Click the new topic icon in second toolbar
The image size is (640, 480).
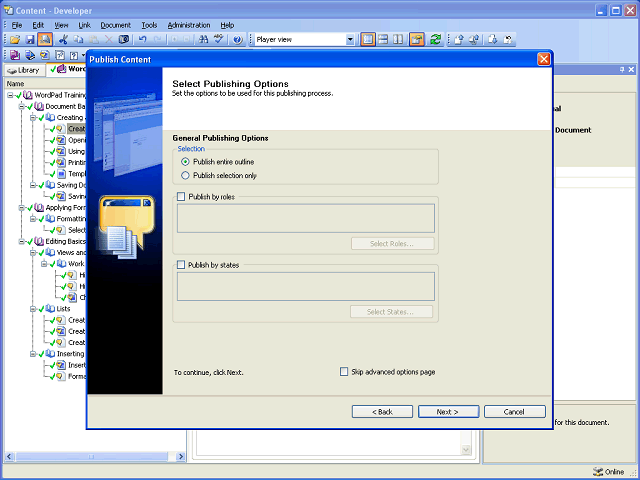[45, 55]
